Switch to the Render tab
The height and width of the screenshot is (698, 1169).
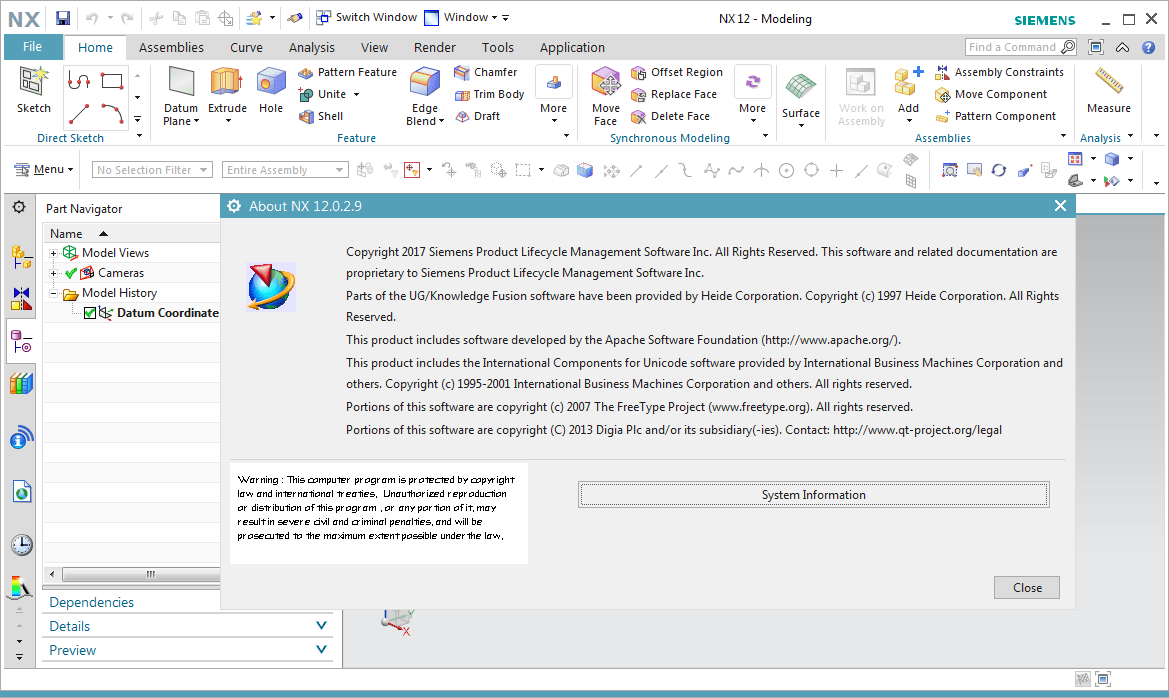coord(435,48)
